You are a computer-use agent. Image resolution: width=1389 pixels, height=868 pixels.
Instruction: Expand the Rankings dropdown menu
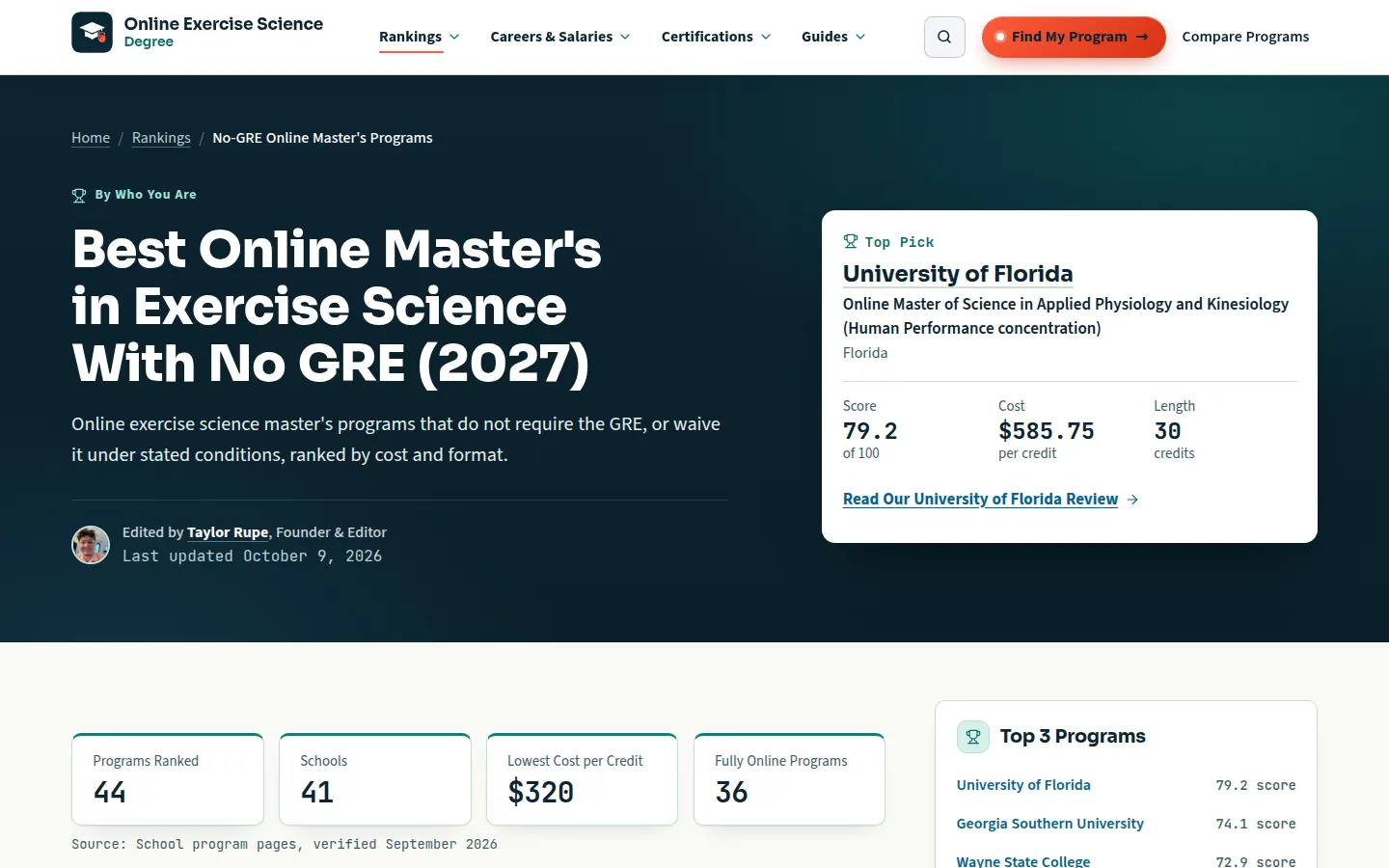[420, 37]
